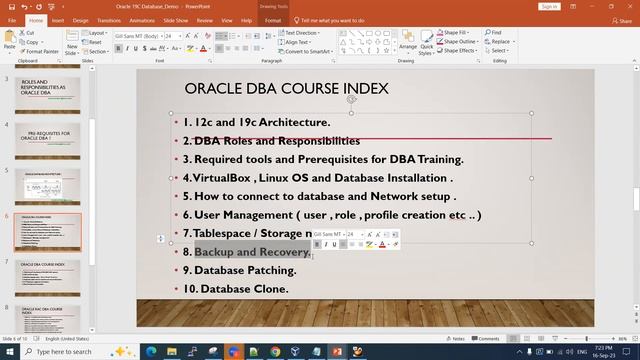The height and width of the screenshot is (360, 640).
Task: Toggle Italic in the mini toolbar
Action: pyautogui.click(x=326, y=244)
